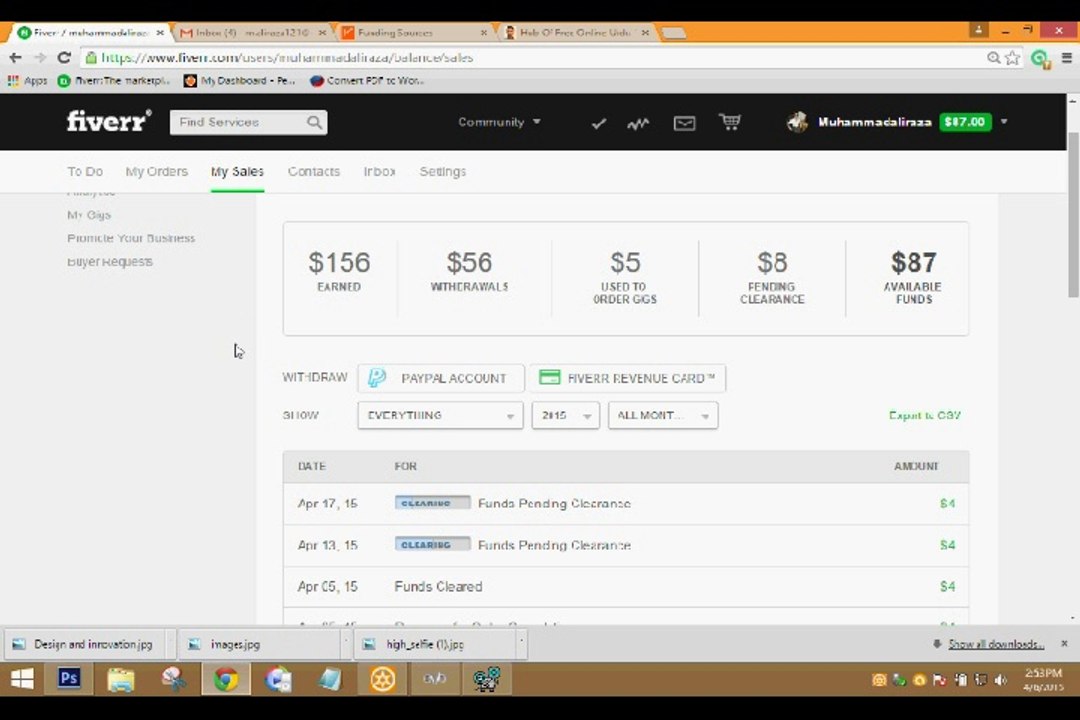Open Design and innovation.jpg download menu arrow
1080x720 pixels.
click(170, 644)
